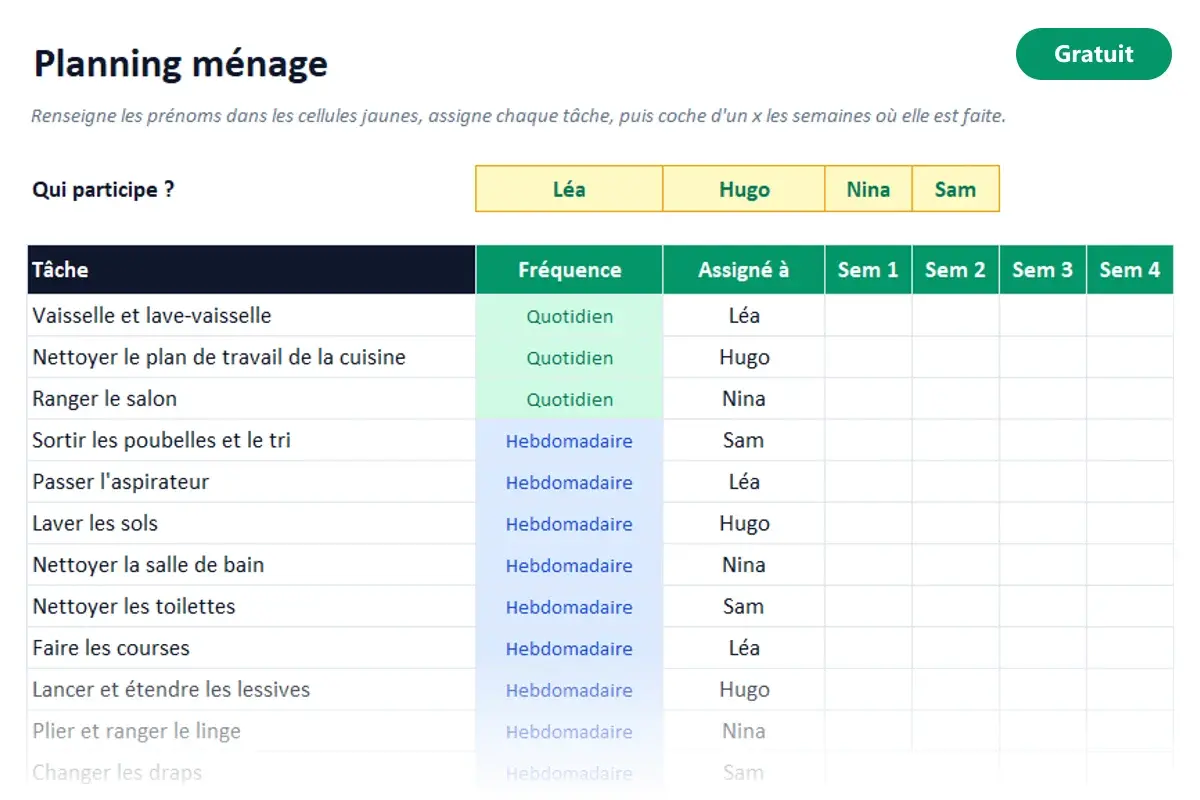Image resolution: width=1200 pixels, height=800 pixels.
Task: Click the Fréquence column header
Action: (x=569, y=270)
